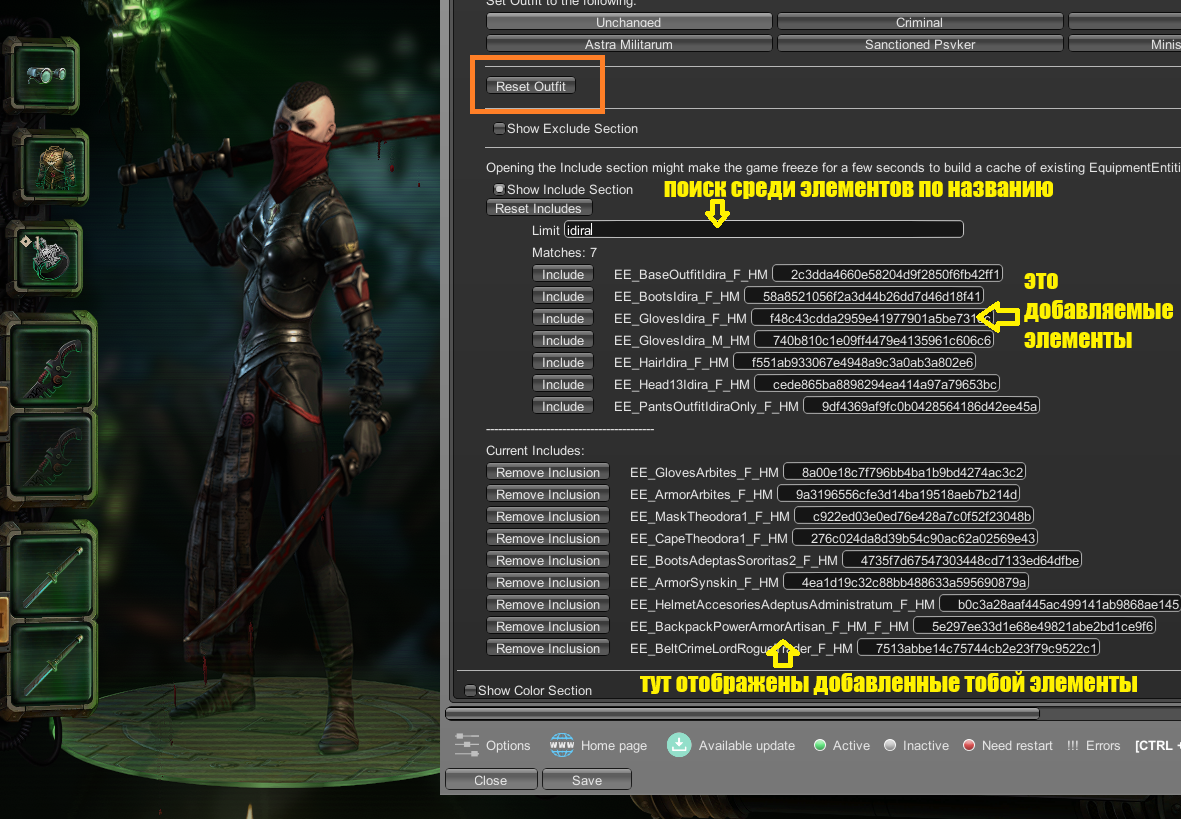Click GUID field of EE_Head13Idira_F_HM
Image resolution: width=1181 pixels, height=819 pixels.
pos(877,384)
